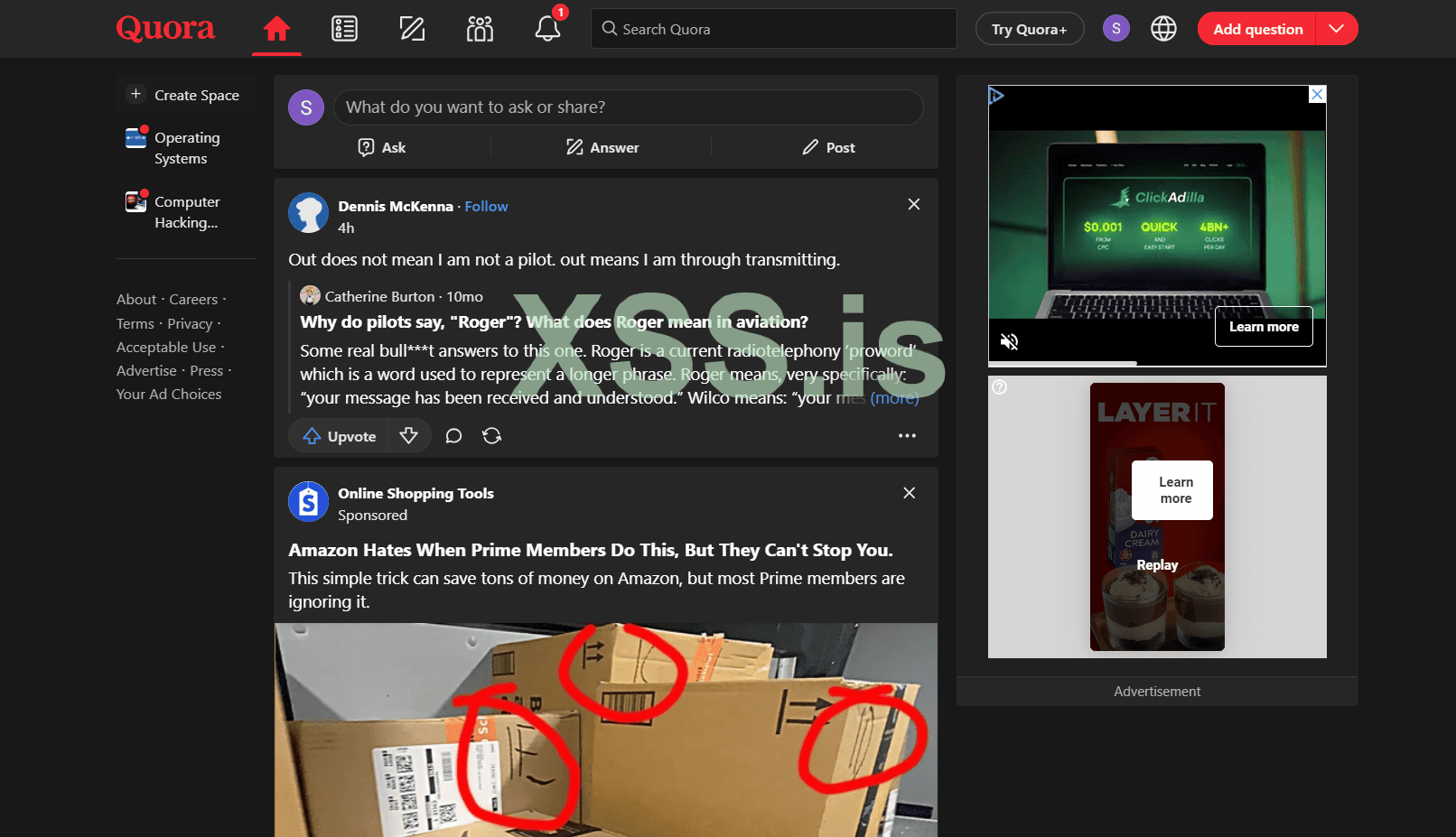Go to the Home feed icon
This screenshot has width=1456, height=837.
pyautogui.click(x=276, y=29)
